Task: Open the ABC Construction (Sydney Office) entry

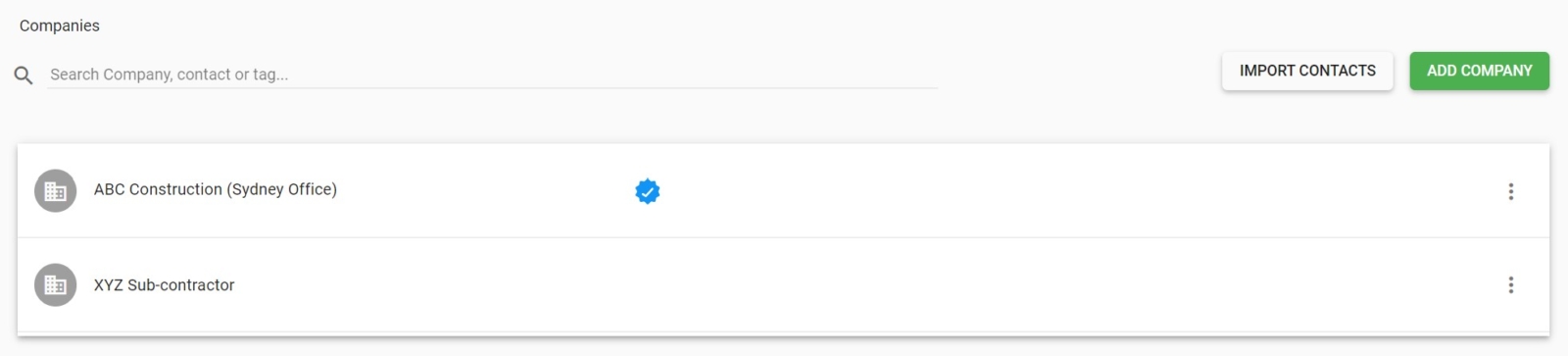Action: coord(216,189)
